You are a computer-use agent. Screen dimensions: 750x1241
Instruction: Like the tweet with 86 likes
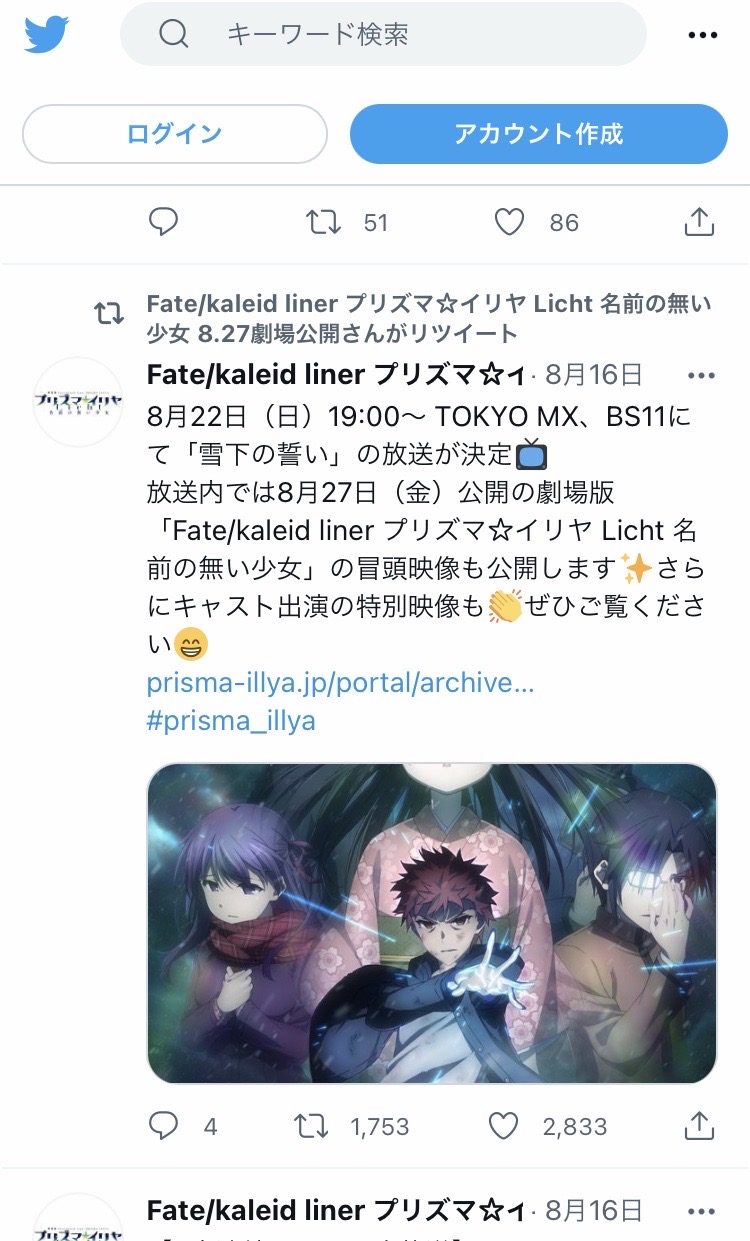point(509,222)
